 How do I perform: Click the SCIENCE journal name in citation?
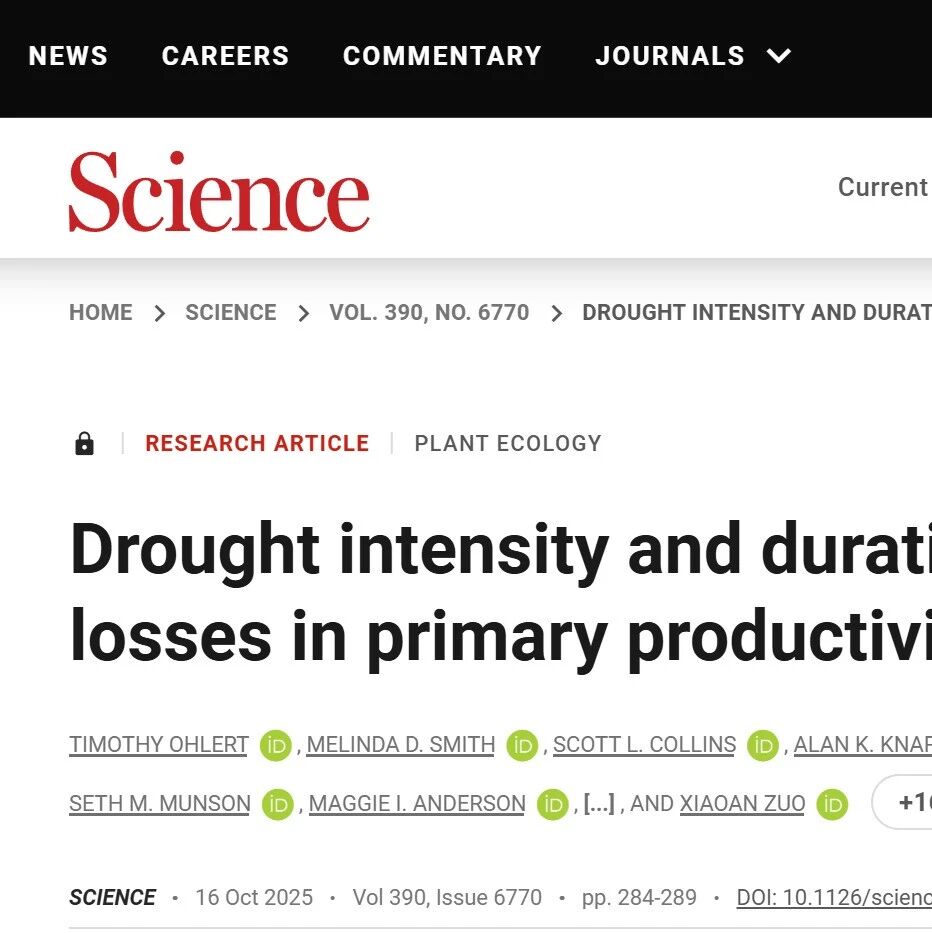click(x=112, y=897)
